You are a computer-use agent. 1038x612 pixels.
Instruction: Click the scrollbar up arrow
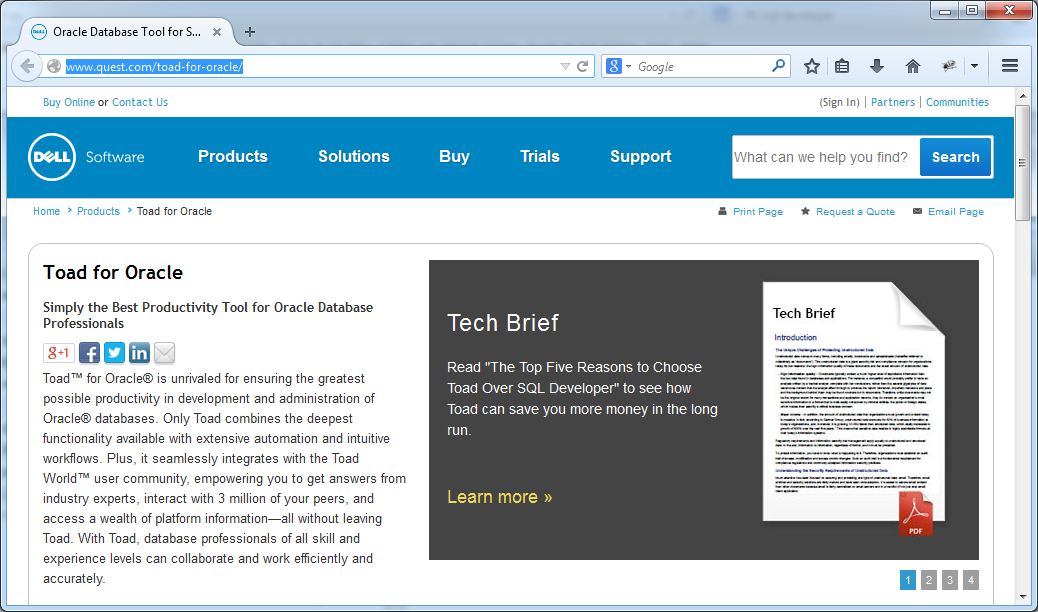1023,96
